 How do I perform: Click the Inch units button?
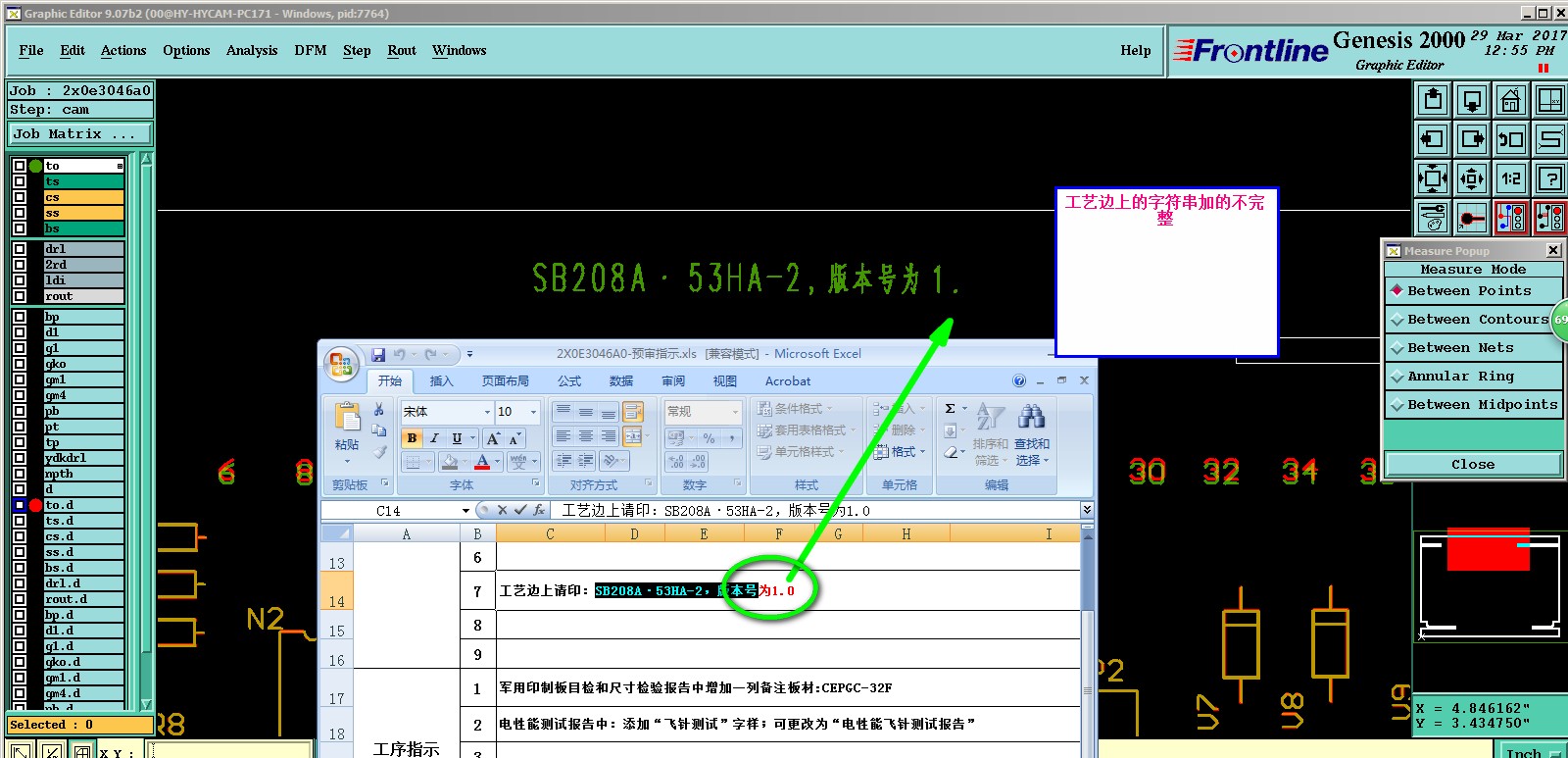pyautogui.click(x=1533, y=752)
